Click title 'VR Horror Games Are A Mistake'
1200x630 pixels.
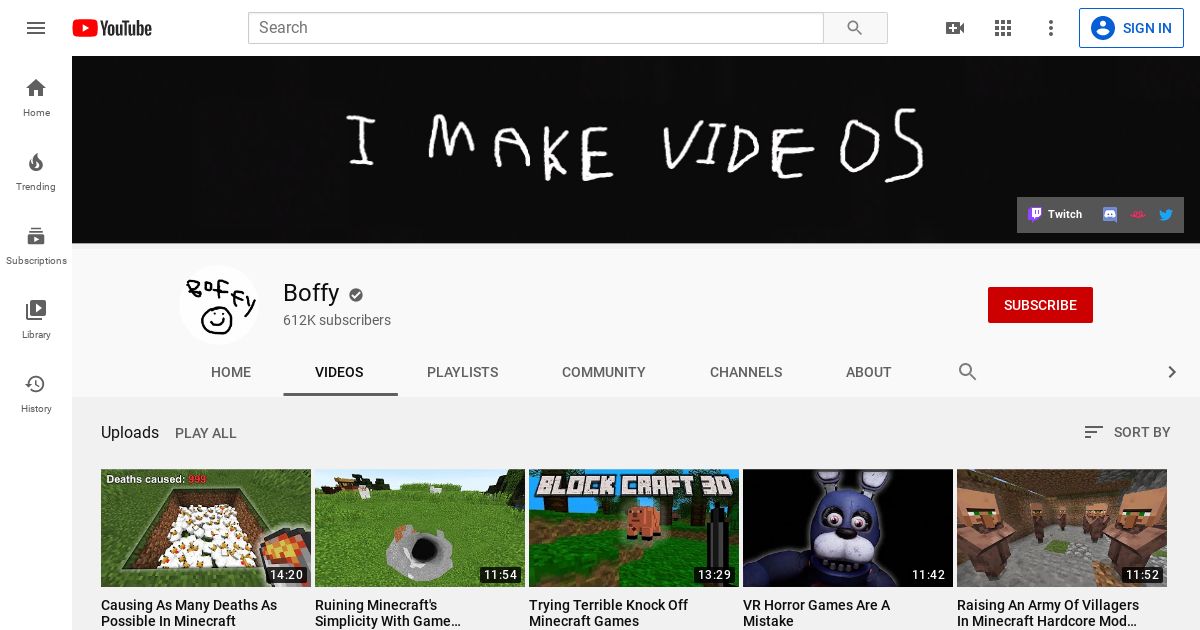pyautogui.click(x=816, y=613)
